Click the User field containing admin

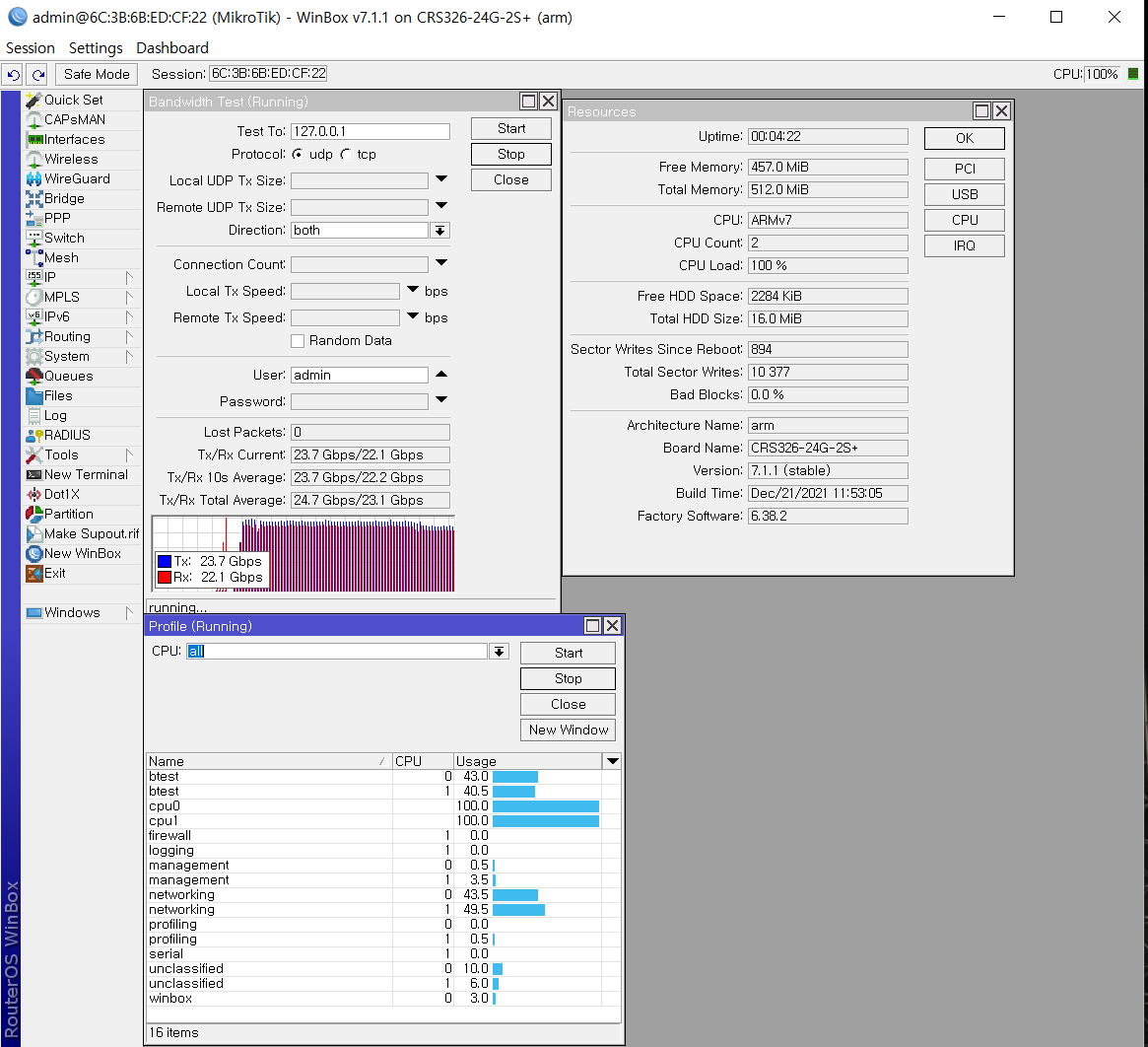click(360, 376)
